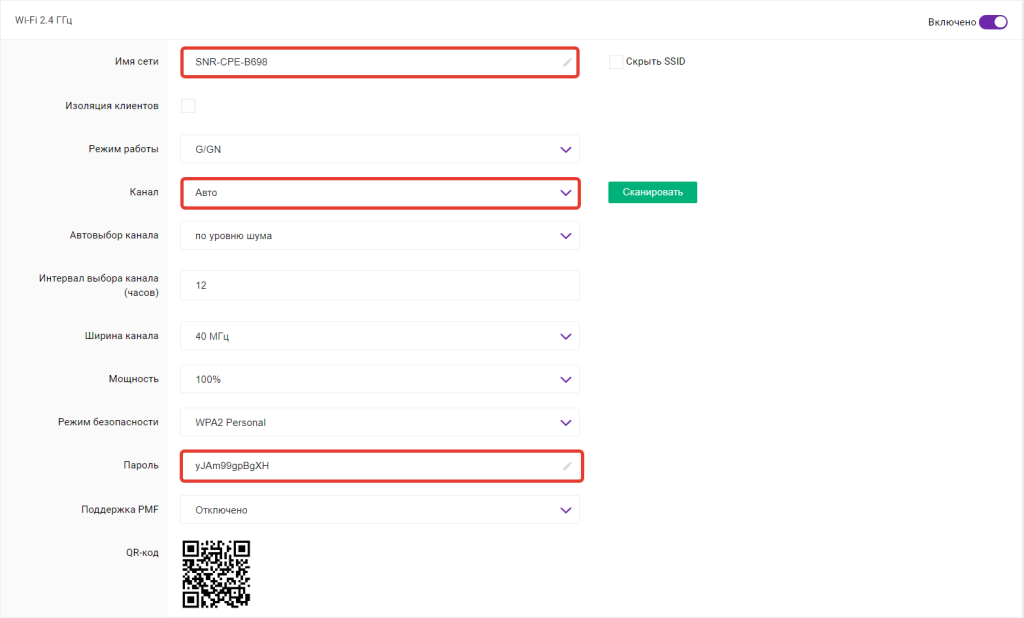This screenshot has width=1024, height=618.
Task: Click the pencil edit icon in password field
Action: 567,466
